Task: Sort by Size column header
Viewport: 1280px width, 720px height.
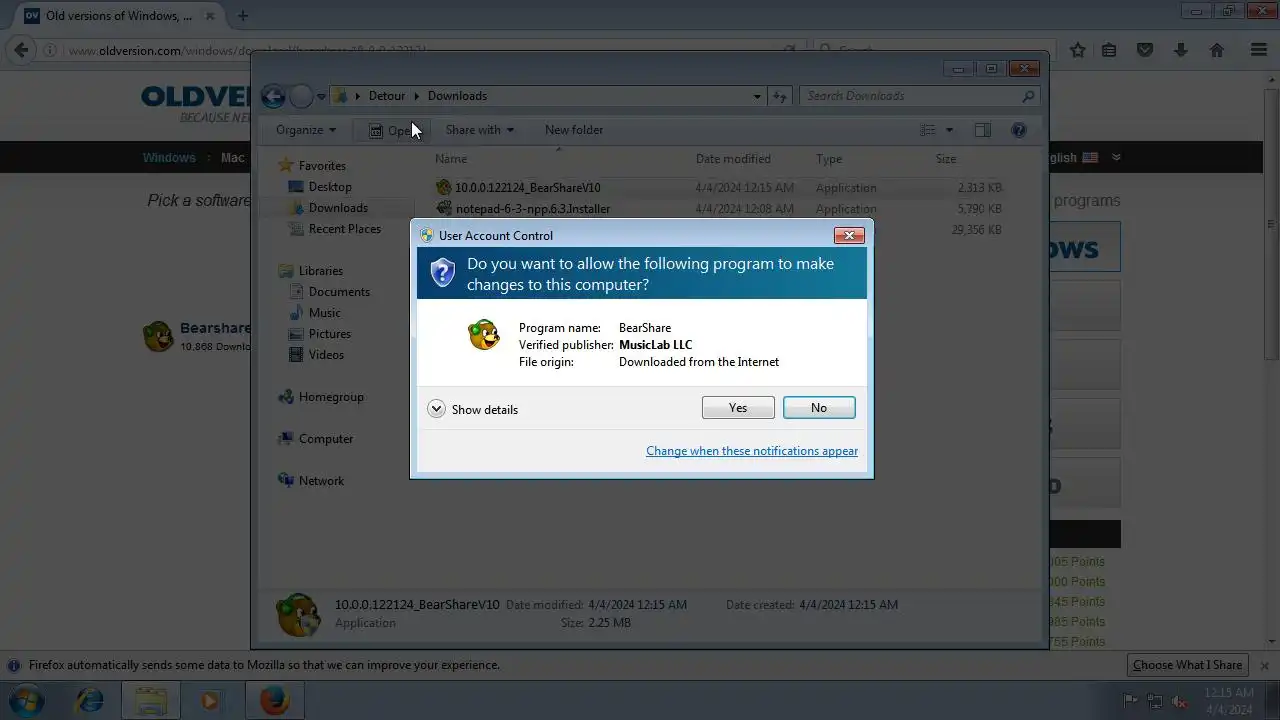Action: pos(946,159)
